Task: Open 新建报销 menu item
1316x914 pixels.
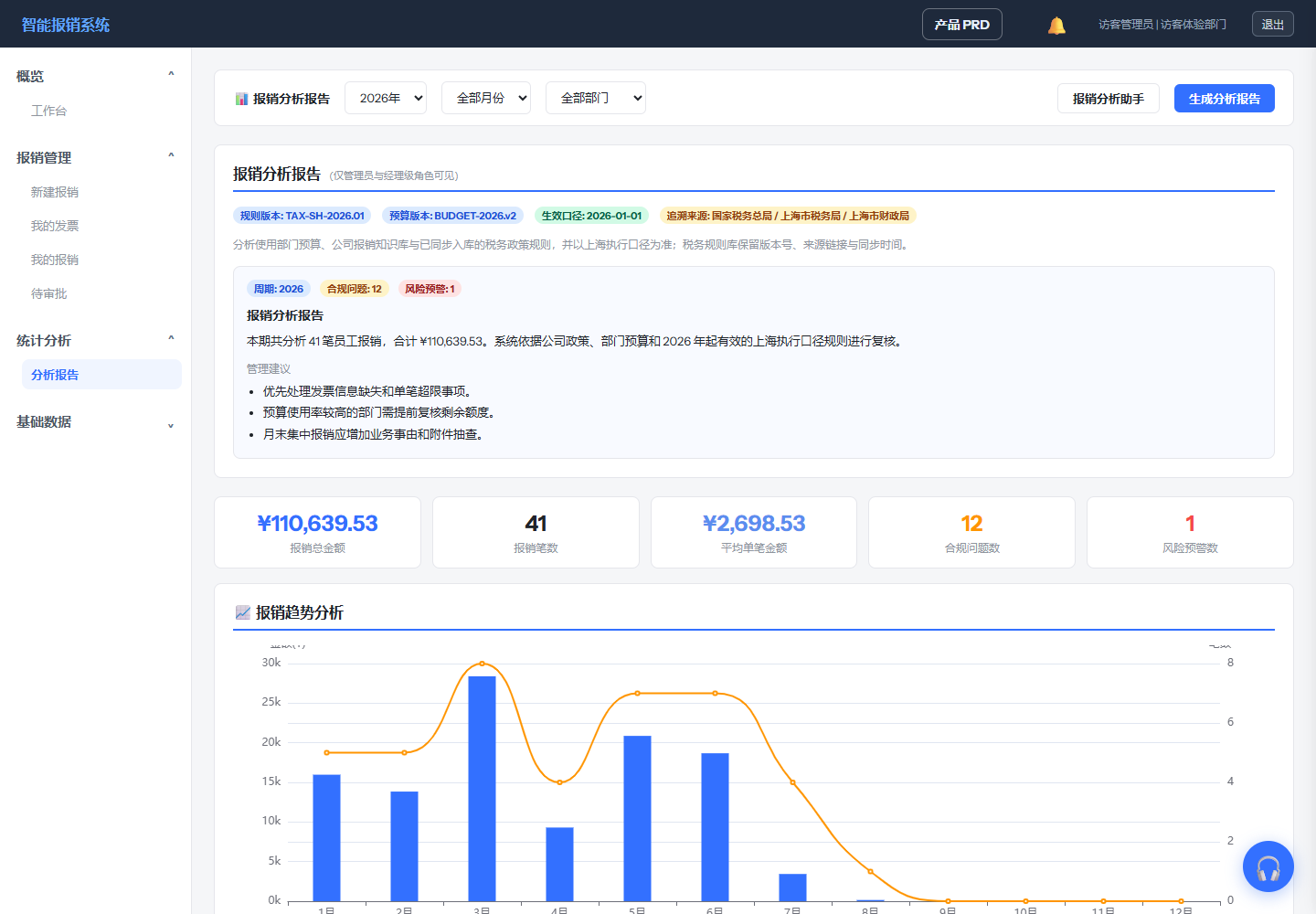Action: tap(55, 192)
